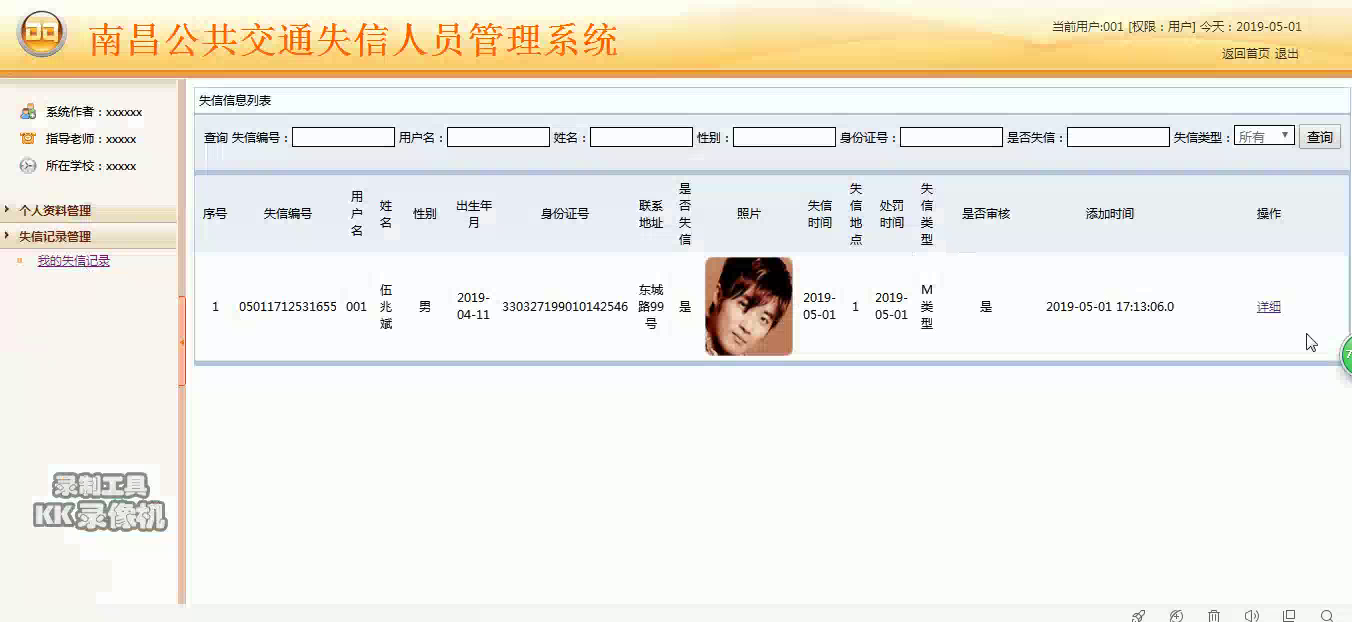Focus the 失信编号 input field

pyautogui.click(x=343, y=137)
